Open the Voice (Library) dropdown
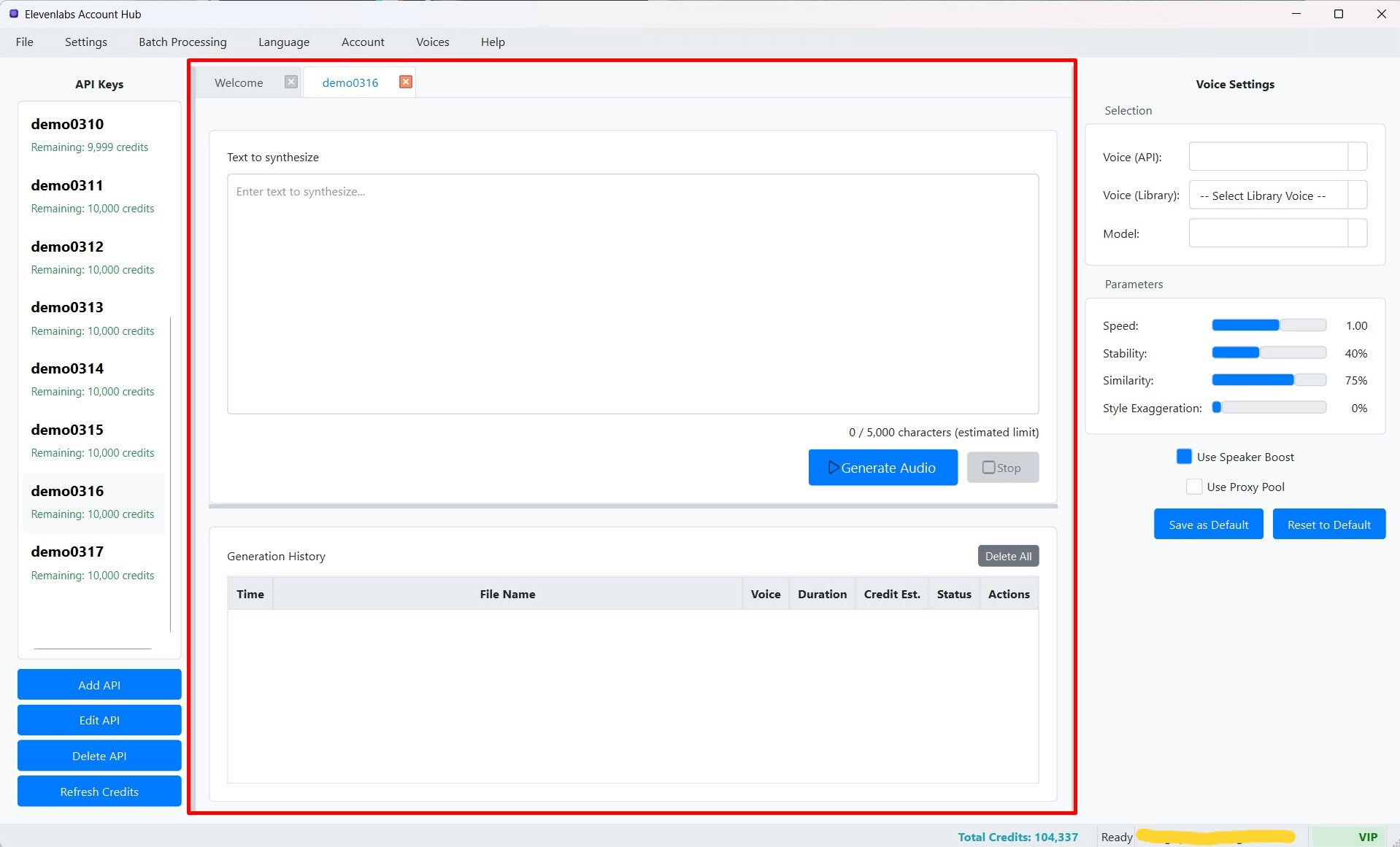The image size is (1400, 847). pyautogui.click(x=1278, y=196)
